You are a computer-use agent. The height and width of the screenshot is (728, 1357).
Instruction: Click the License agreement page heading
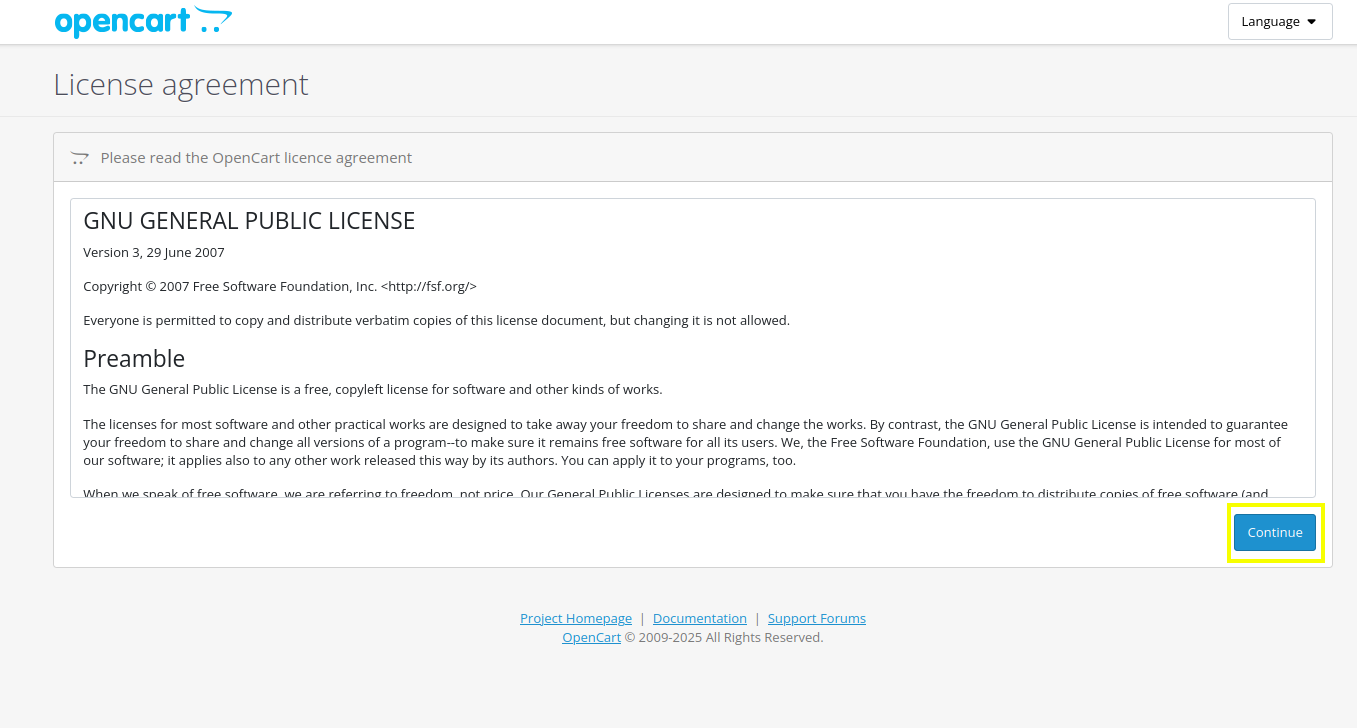click(181, 85)
